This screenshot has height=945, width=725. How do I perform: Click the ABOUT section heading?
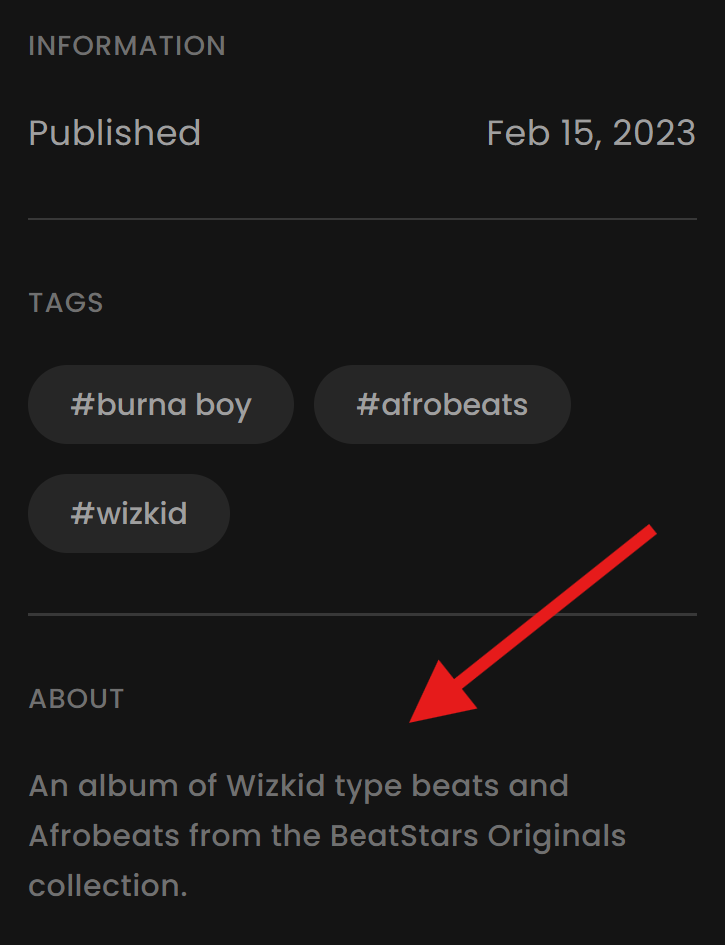(77, 699)
